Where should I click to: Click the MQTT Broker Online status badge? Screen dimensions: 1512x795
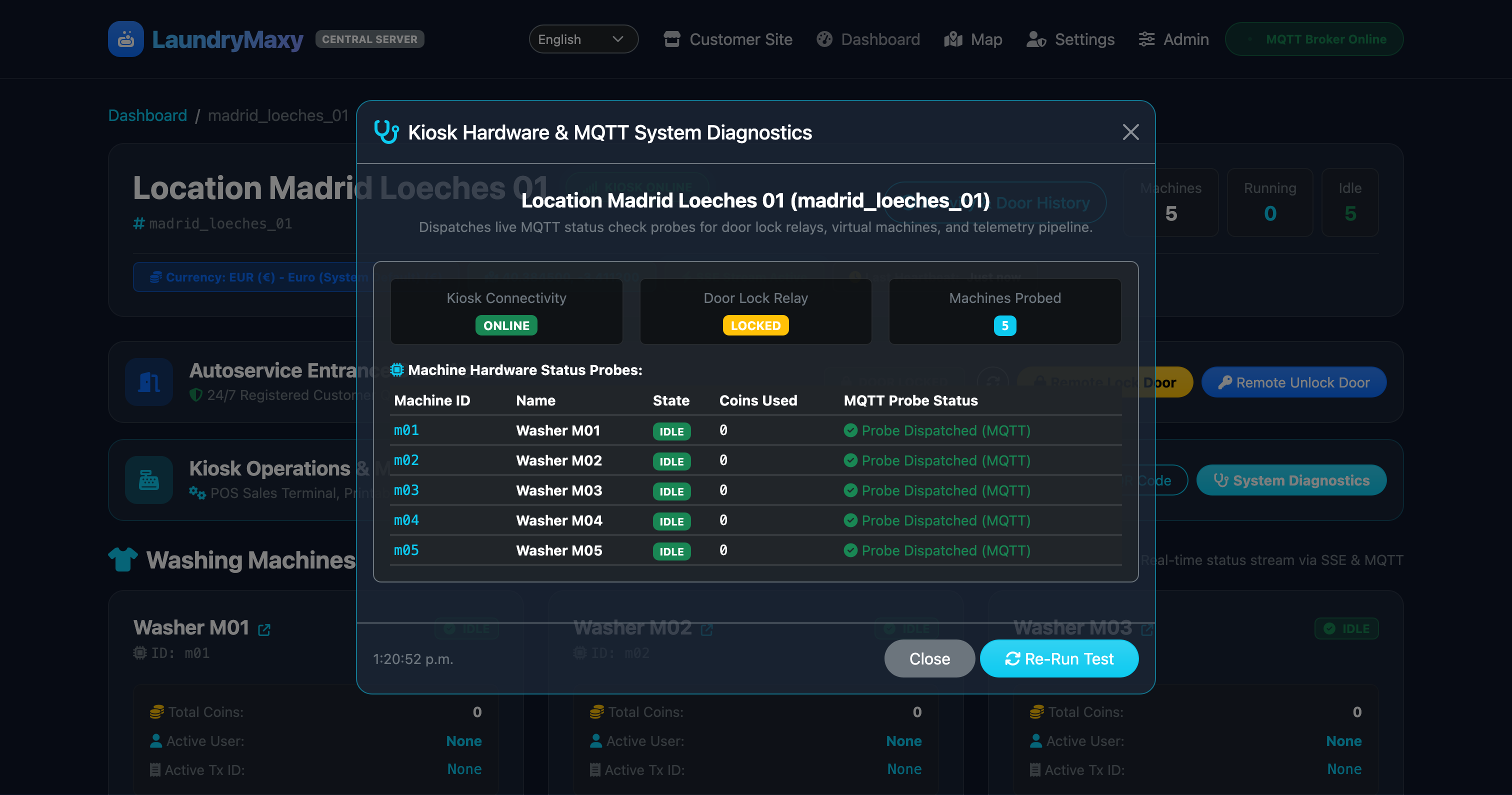coord(1313,39)
